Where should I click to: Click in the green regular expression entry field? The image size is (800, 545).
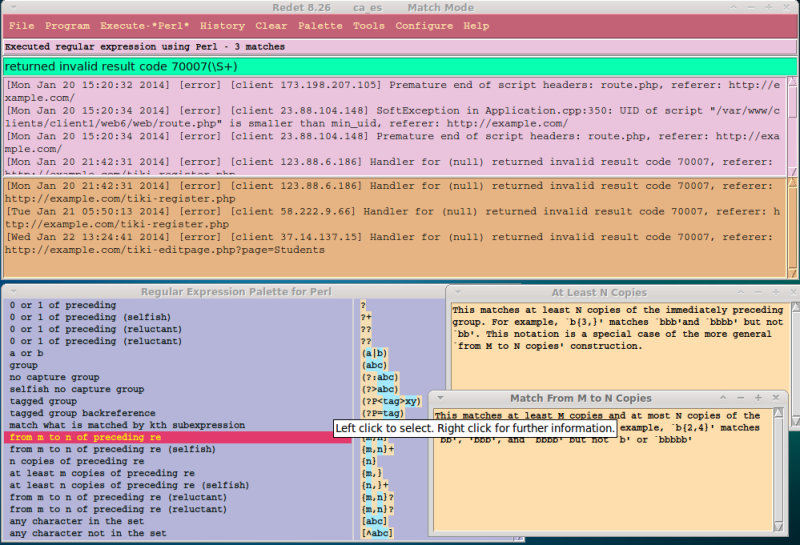click(400, 66)
